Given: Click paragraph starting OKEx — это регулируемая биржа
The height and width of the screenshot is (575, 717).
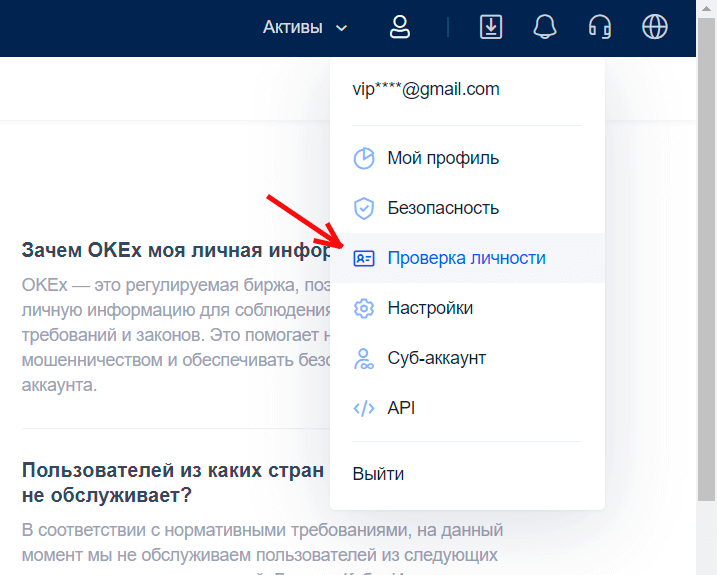Looking at the screenshot, I should pos(176,335).
